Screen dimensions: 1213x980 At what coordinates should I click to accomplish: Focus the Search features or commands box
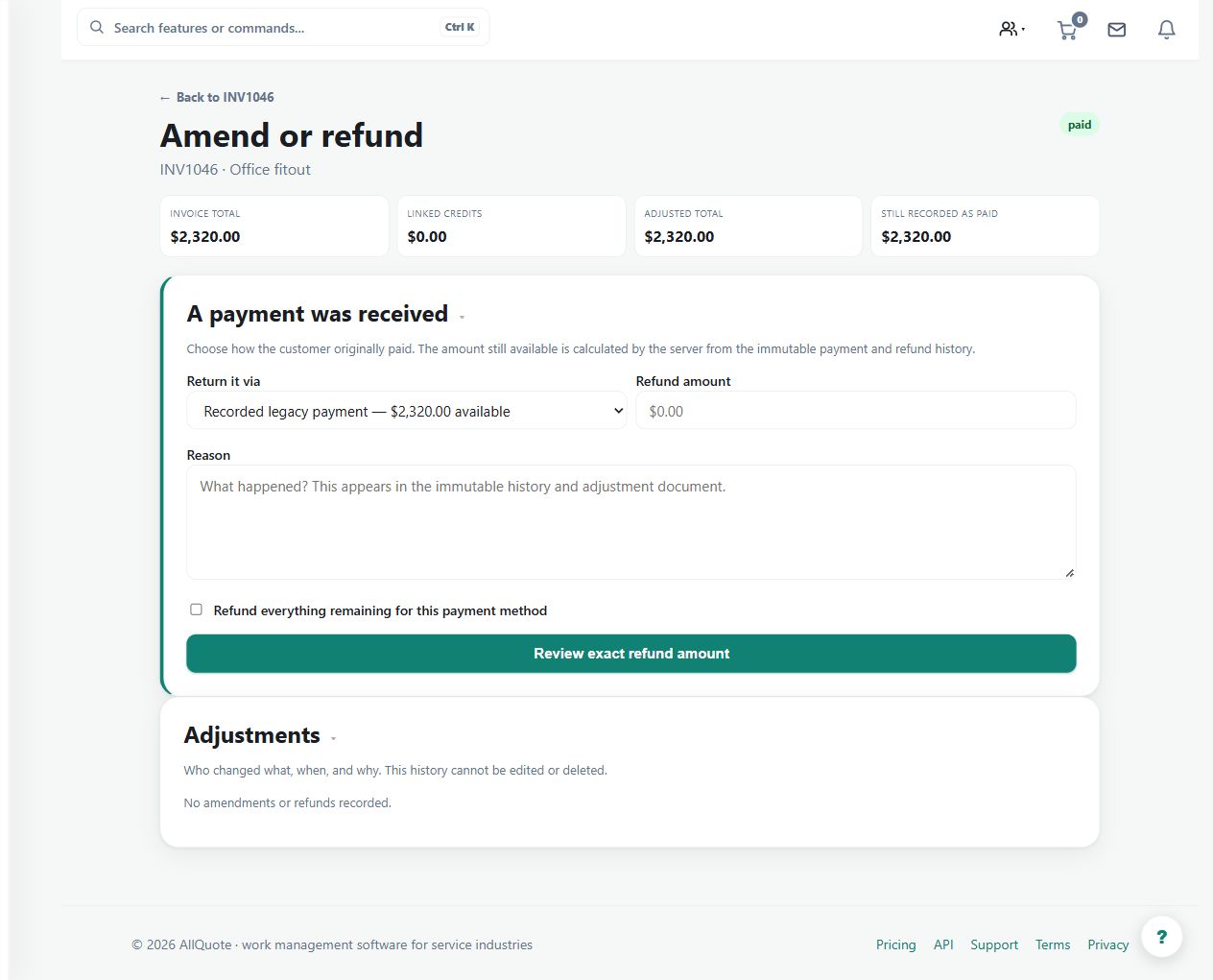283,28
